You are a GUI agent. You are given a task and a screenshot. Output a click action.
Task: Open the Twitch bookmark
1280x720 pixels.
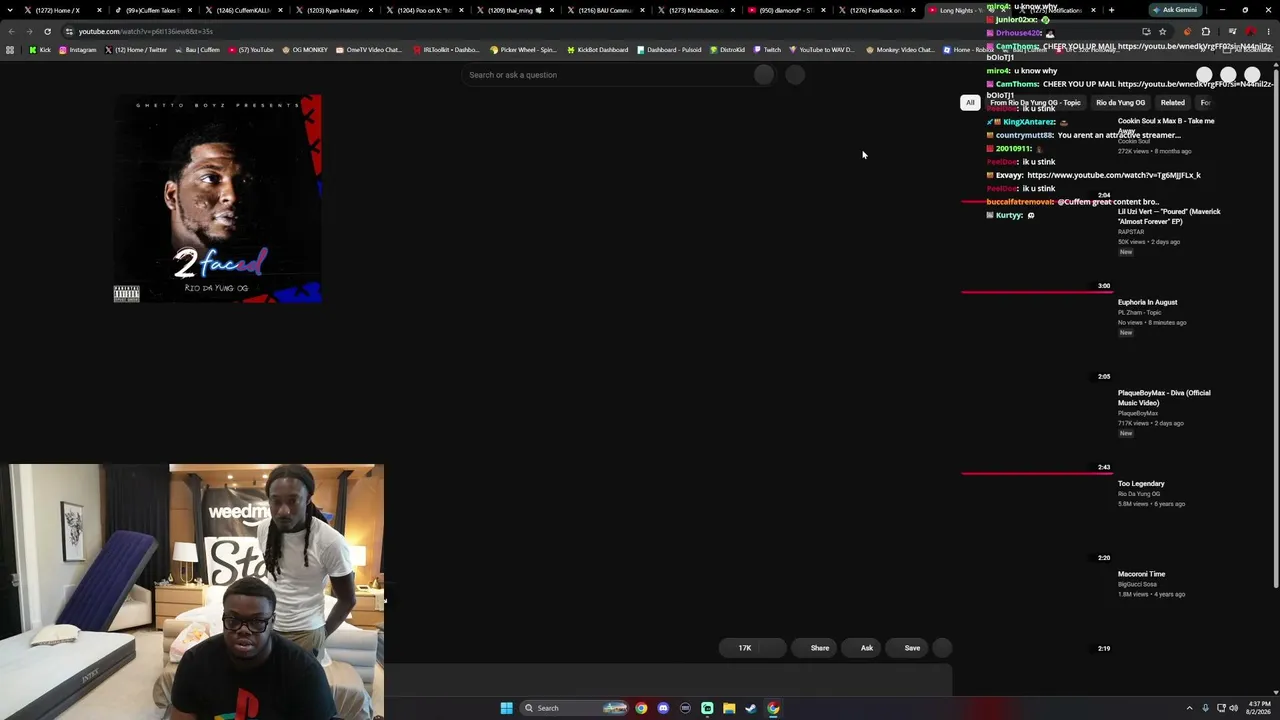pyautogui.click(x=767, y=50)
